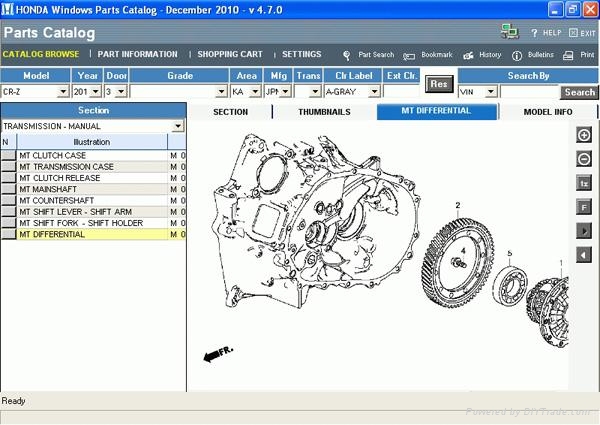600x425 pixels.
Task: Select MT DIFFERENTIAL row in list
Action: [x=93, y=234]
